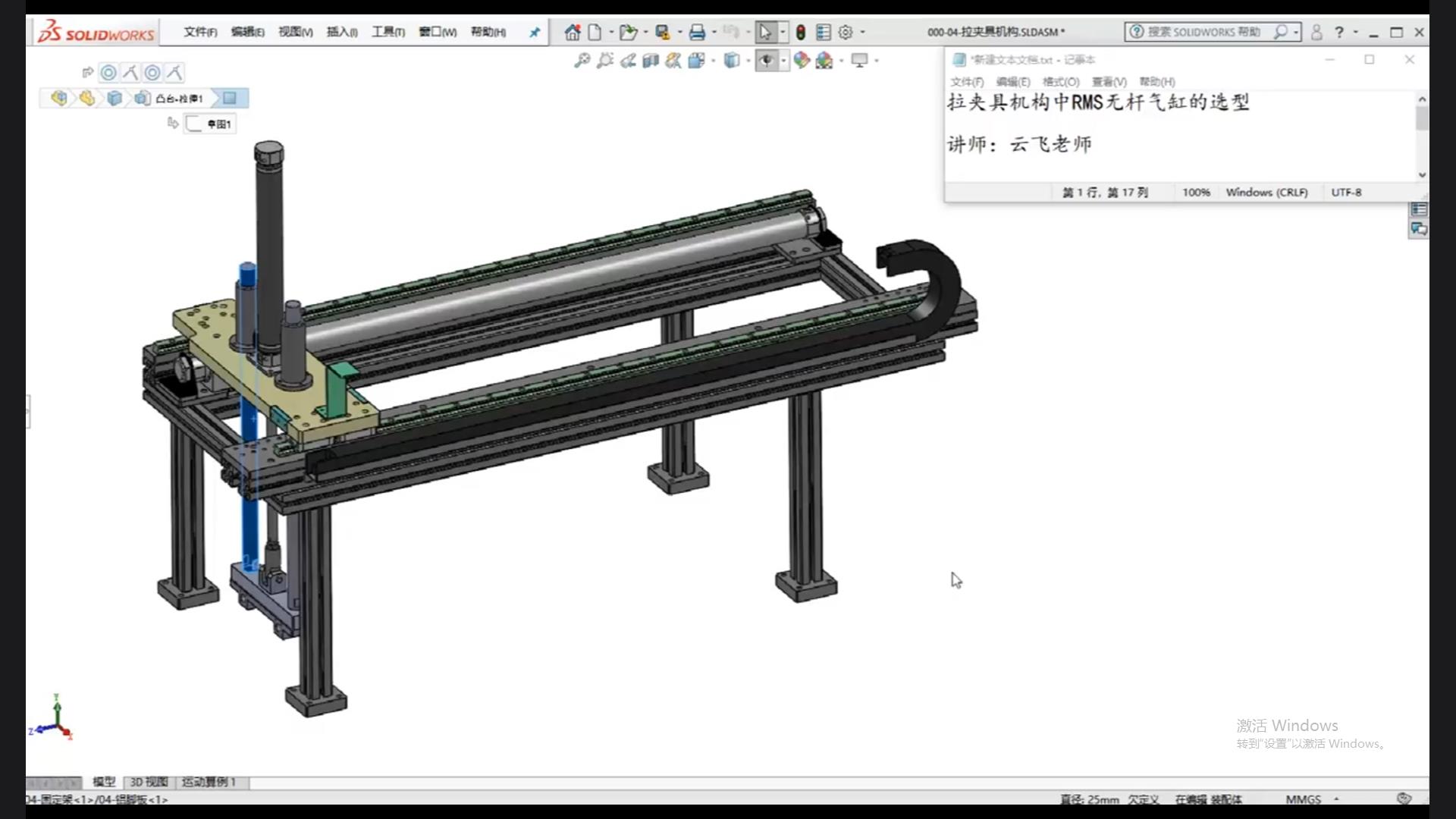Open File Properties list icon

[824, 33]
